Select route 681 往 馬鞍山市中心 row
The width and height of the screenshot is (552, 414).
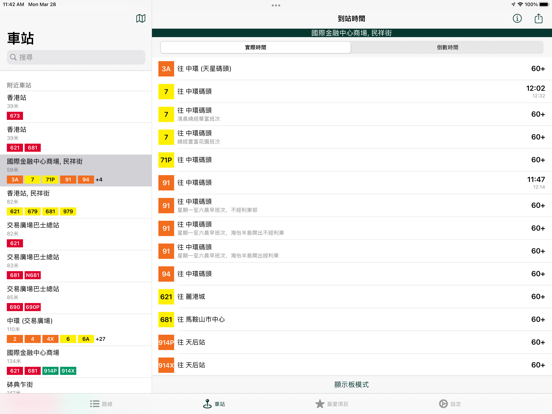[x=352, y=320]
